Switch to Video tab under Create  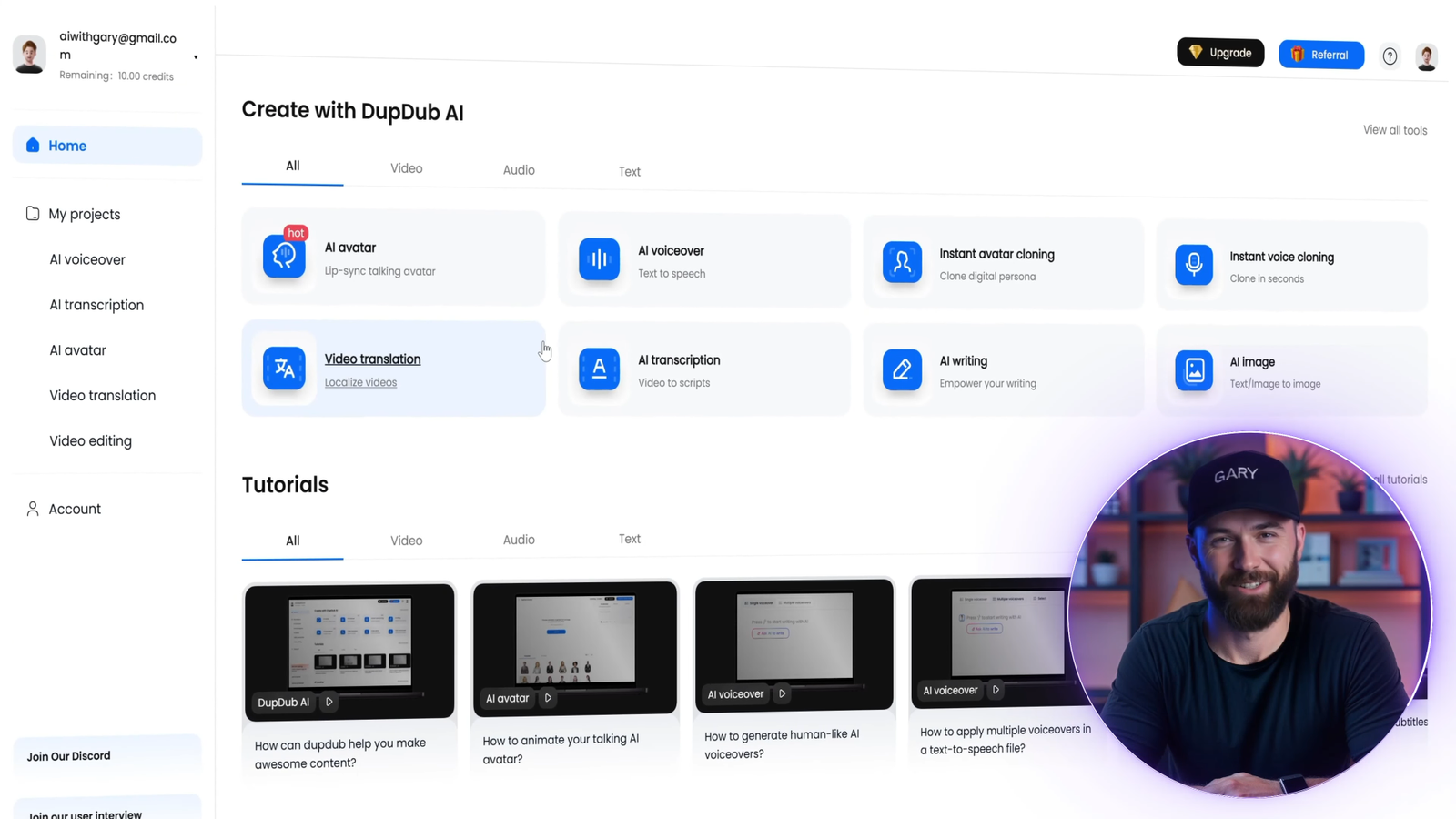coord(406,168)
